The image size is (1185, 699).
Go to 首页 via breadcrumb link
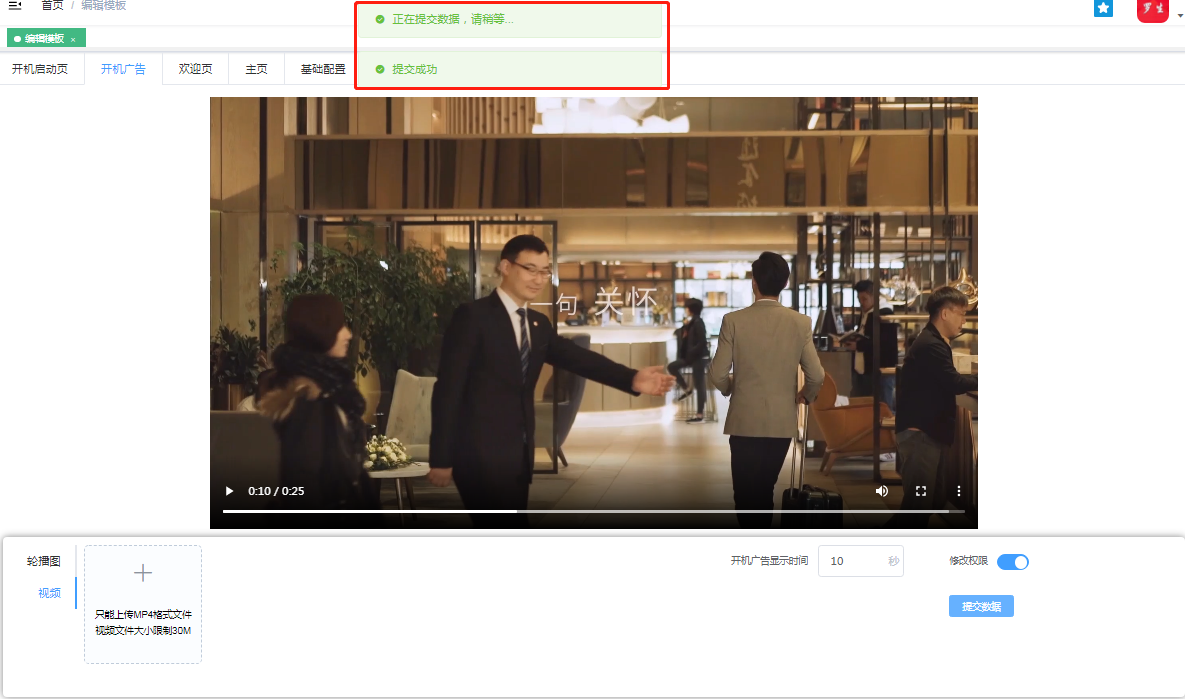coord(52,6)
